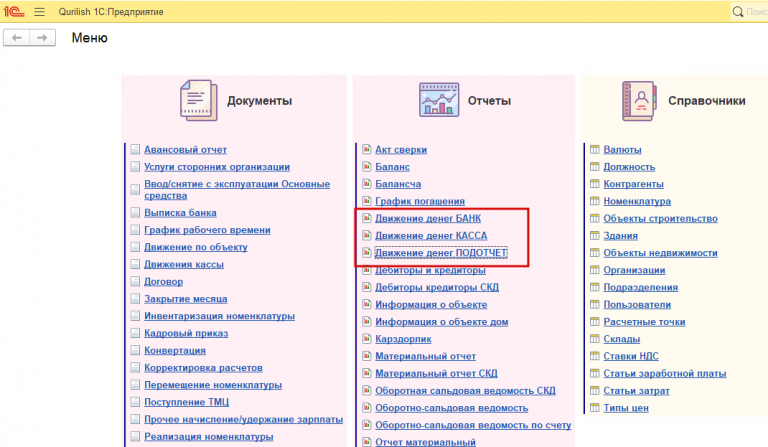Open Авансовый отчет document
The image size is (768, 447).
pyautogui.click(x=185, y=150)
